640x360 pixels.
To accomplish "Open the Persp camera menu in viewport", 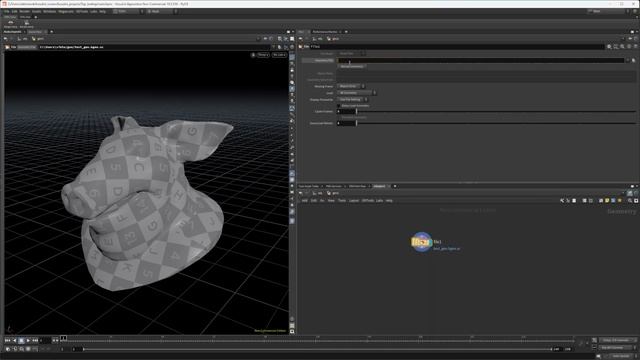I will (x=263, y=55).
